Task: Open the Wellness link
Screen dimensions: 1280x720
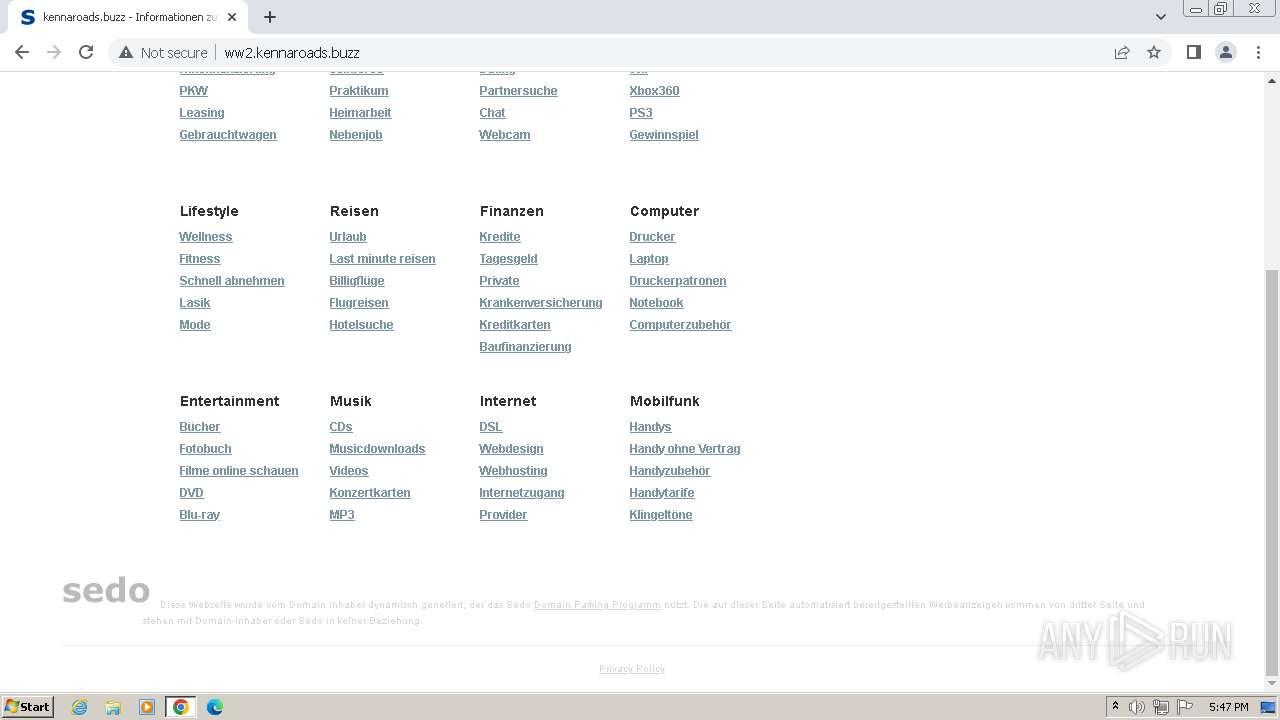Action: coord(206,237)
